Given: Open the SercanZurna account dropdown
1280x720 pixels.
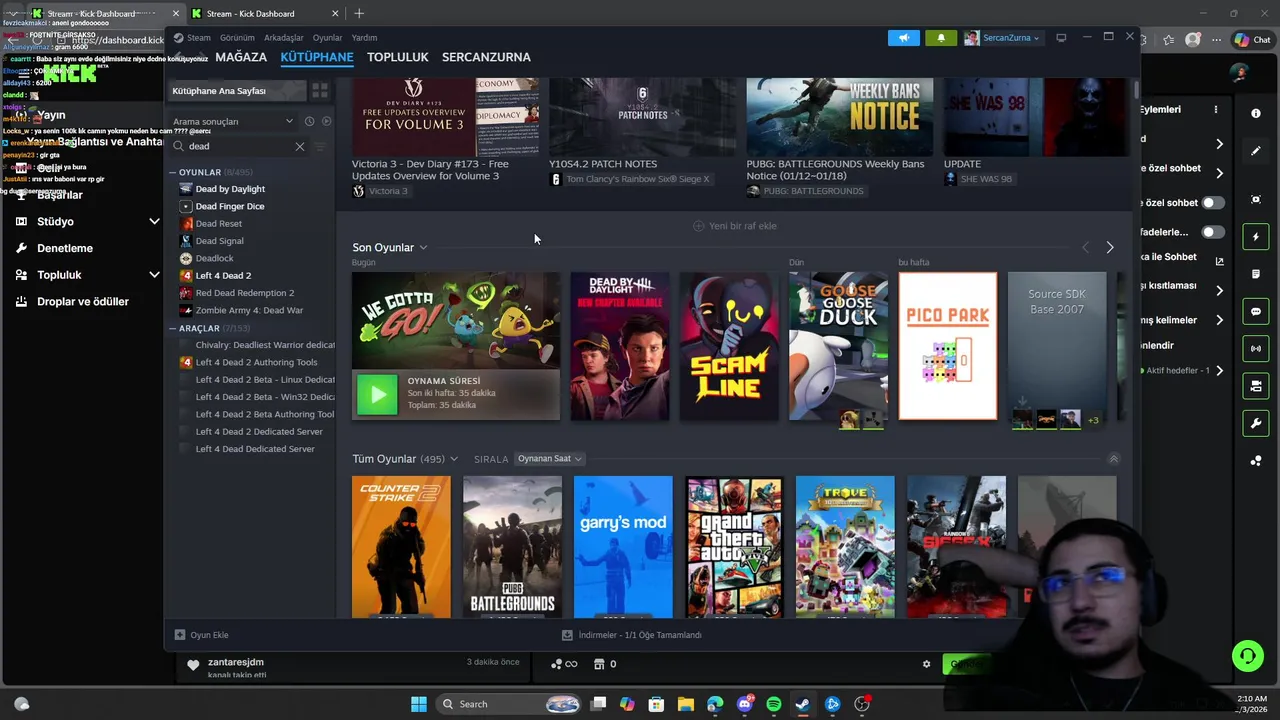Looking at the screenshot, I should point(1003,38).
